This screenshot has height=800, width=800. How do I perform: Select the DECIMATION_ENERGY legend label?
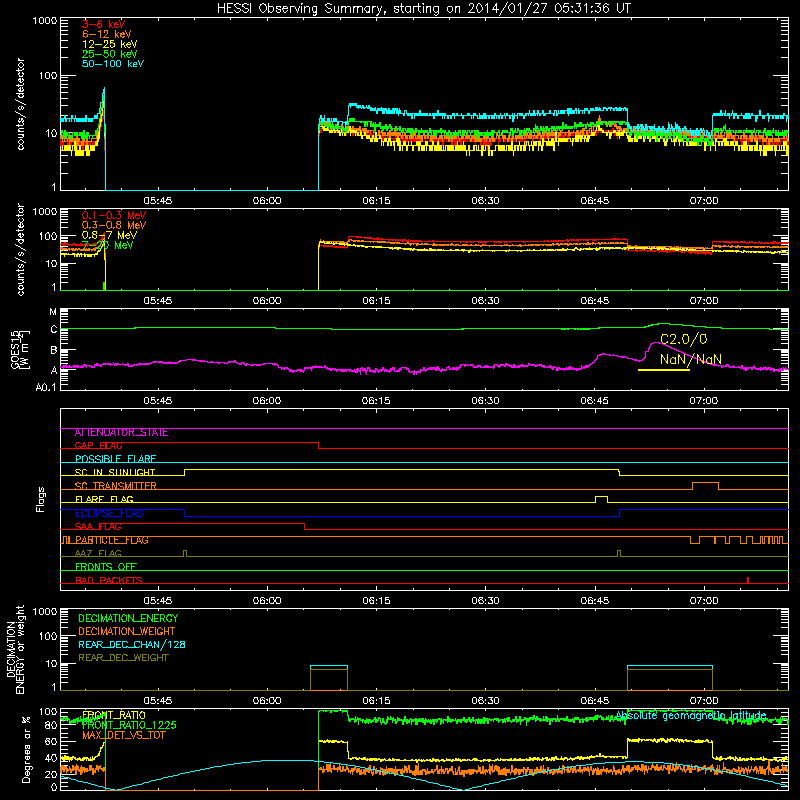pyautogui.click(x=128, y=618)
